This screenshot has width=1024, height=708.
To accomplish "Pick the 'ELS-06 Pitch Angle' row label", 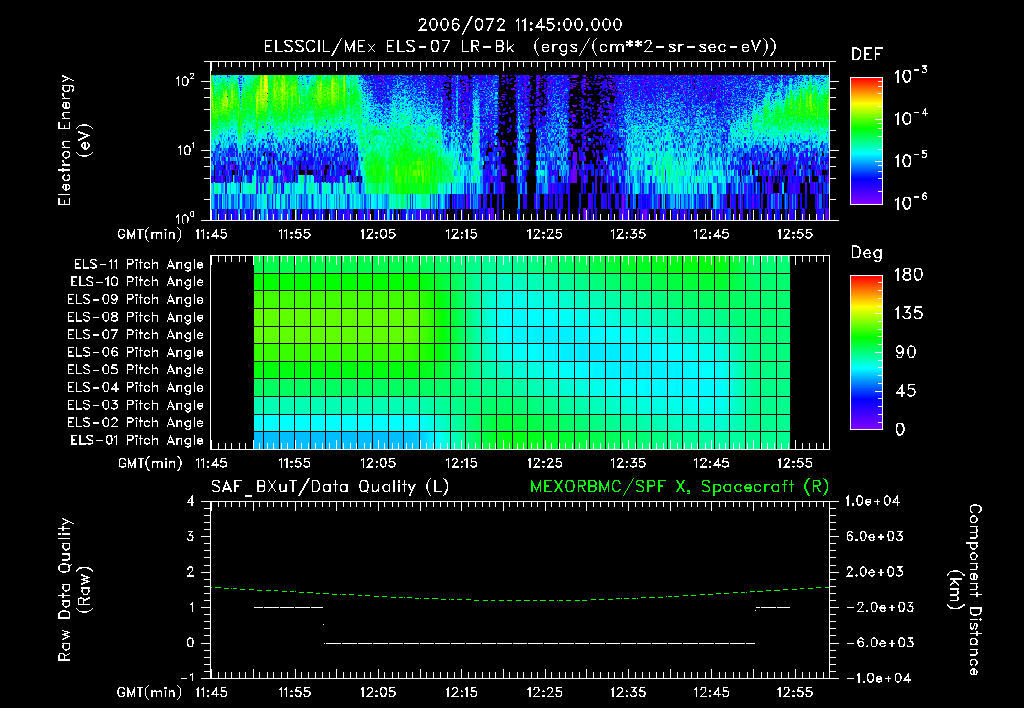I will coord(135,352).
